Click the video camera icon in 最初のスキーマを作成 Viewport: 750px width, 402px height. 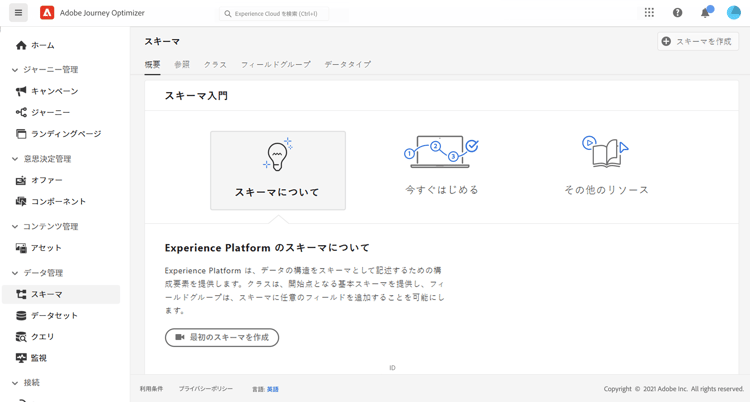click(180, 337)
